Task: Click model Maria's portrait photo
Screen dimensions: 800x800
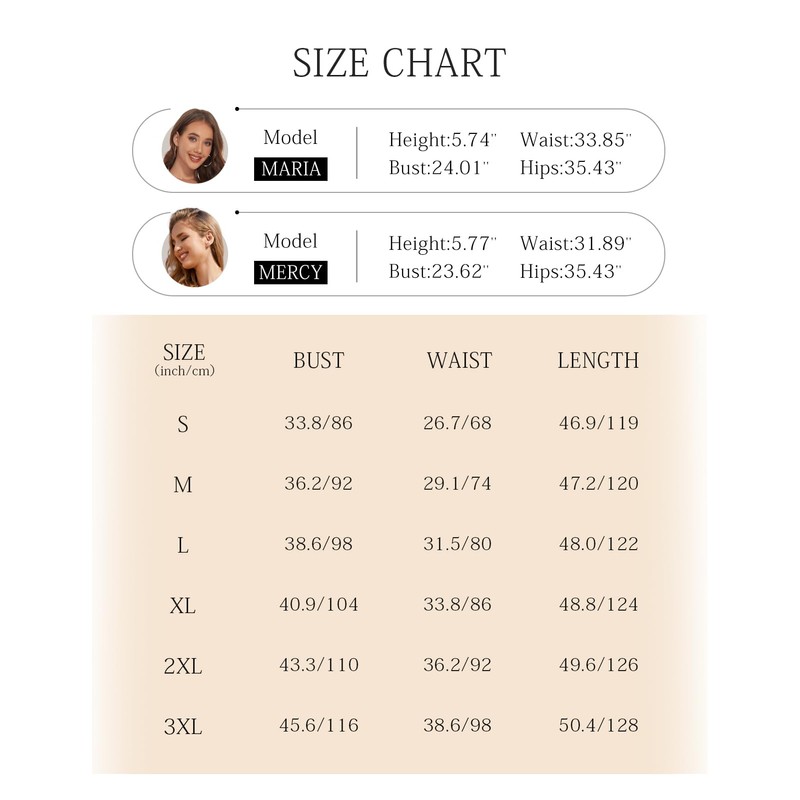Action: [x=194, y=146]
